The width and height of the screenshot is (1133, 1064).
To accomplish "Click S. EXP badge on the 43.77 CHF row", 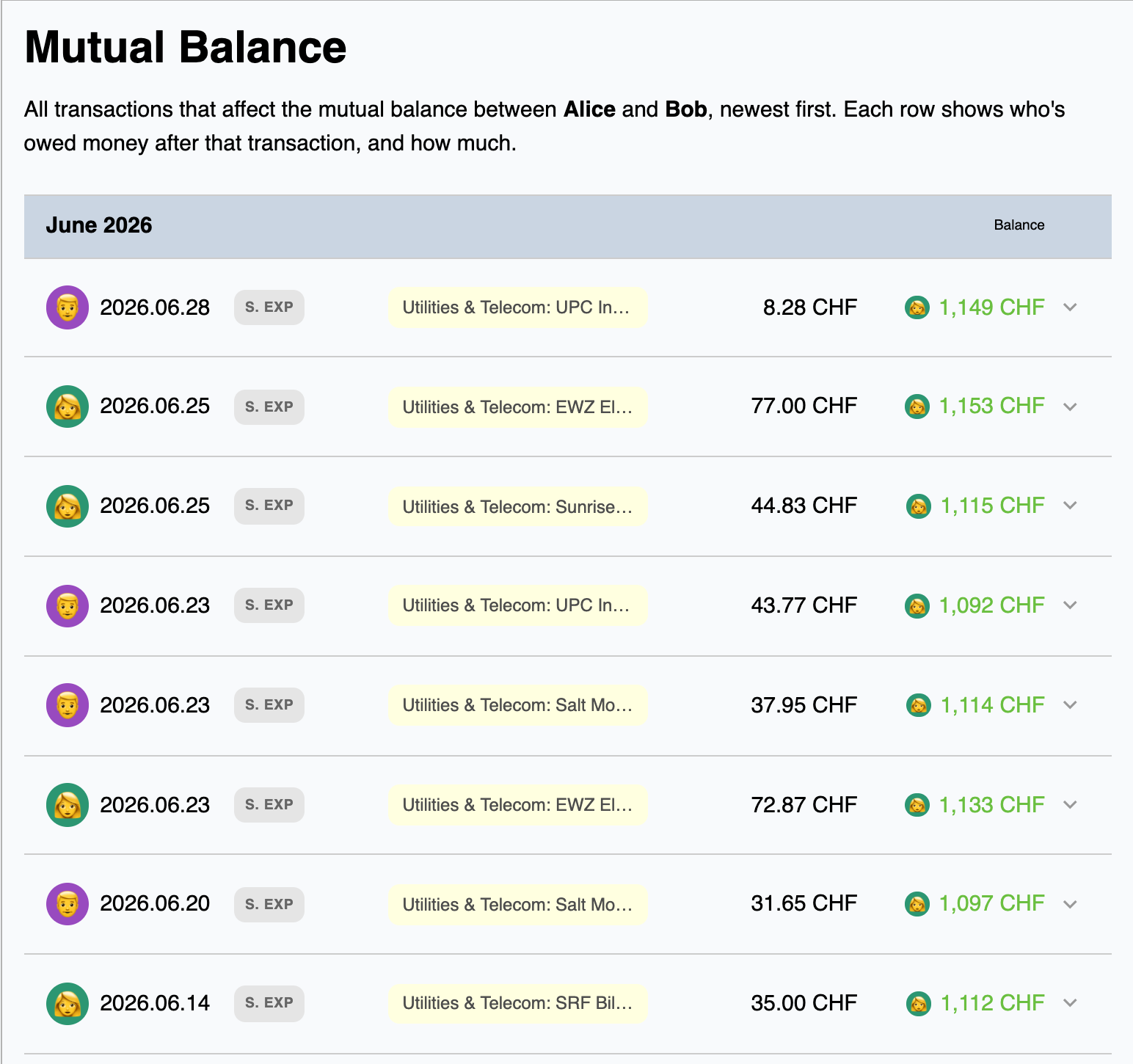I will (269, 605).
